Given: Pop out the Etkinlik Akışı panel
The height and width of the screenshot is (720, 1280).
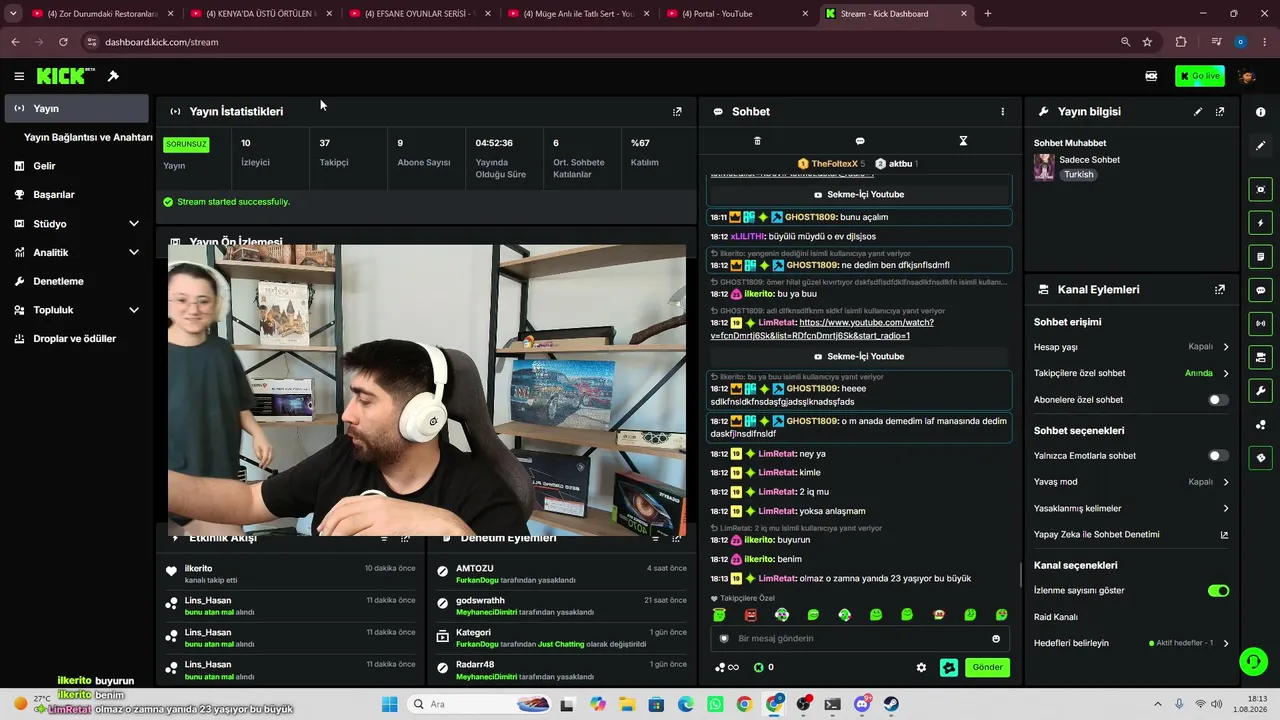Looking at the screenshot, I should (405, 539).
